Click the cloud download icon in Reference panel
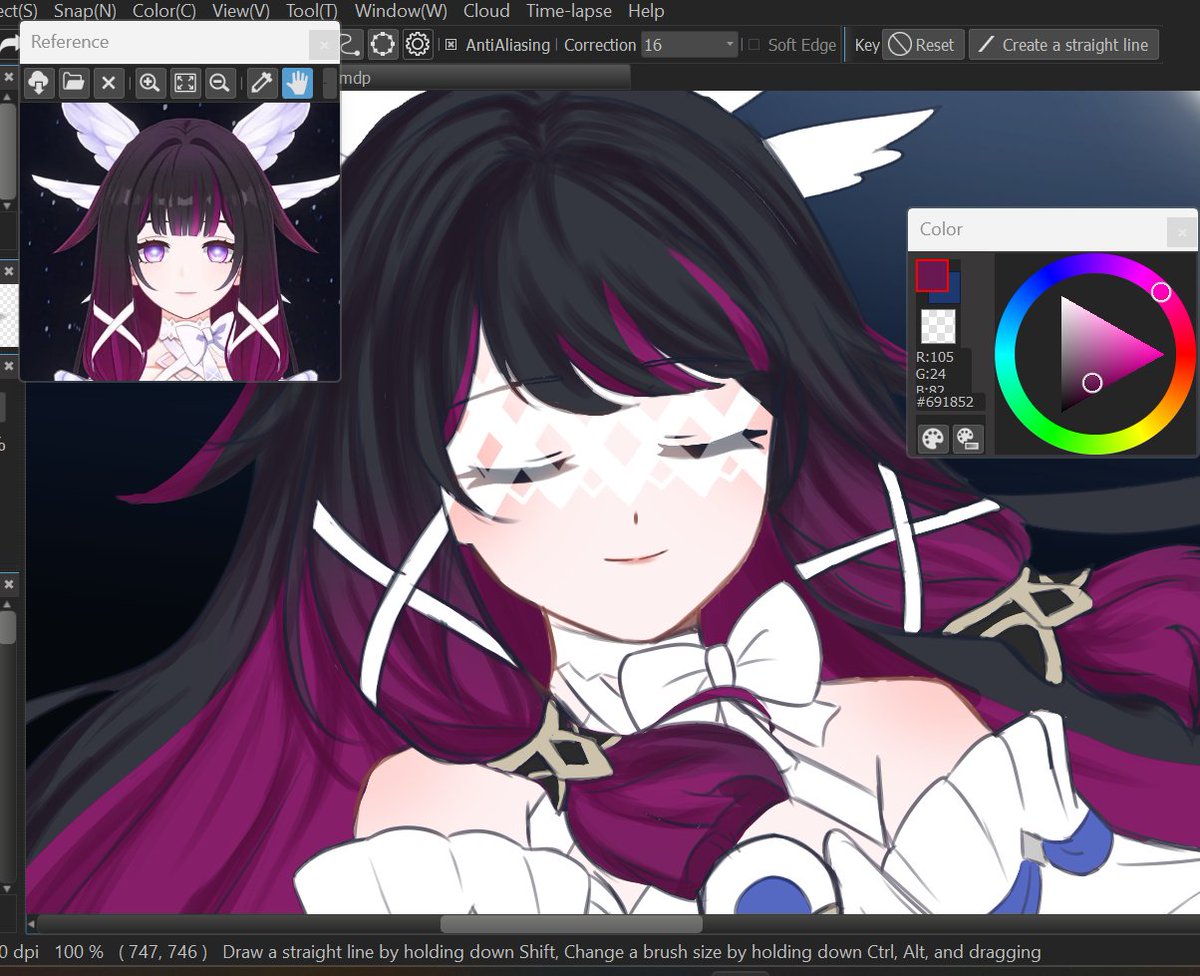Image resolution: width=1200 pixels, height=976 pixels. [x=39, y=83]
